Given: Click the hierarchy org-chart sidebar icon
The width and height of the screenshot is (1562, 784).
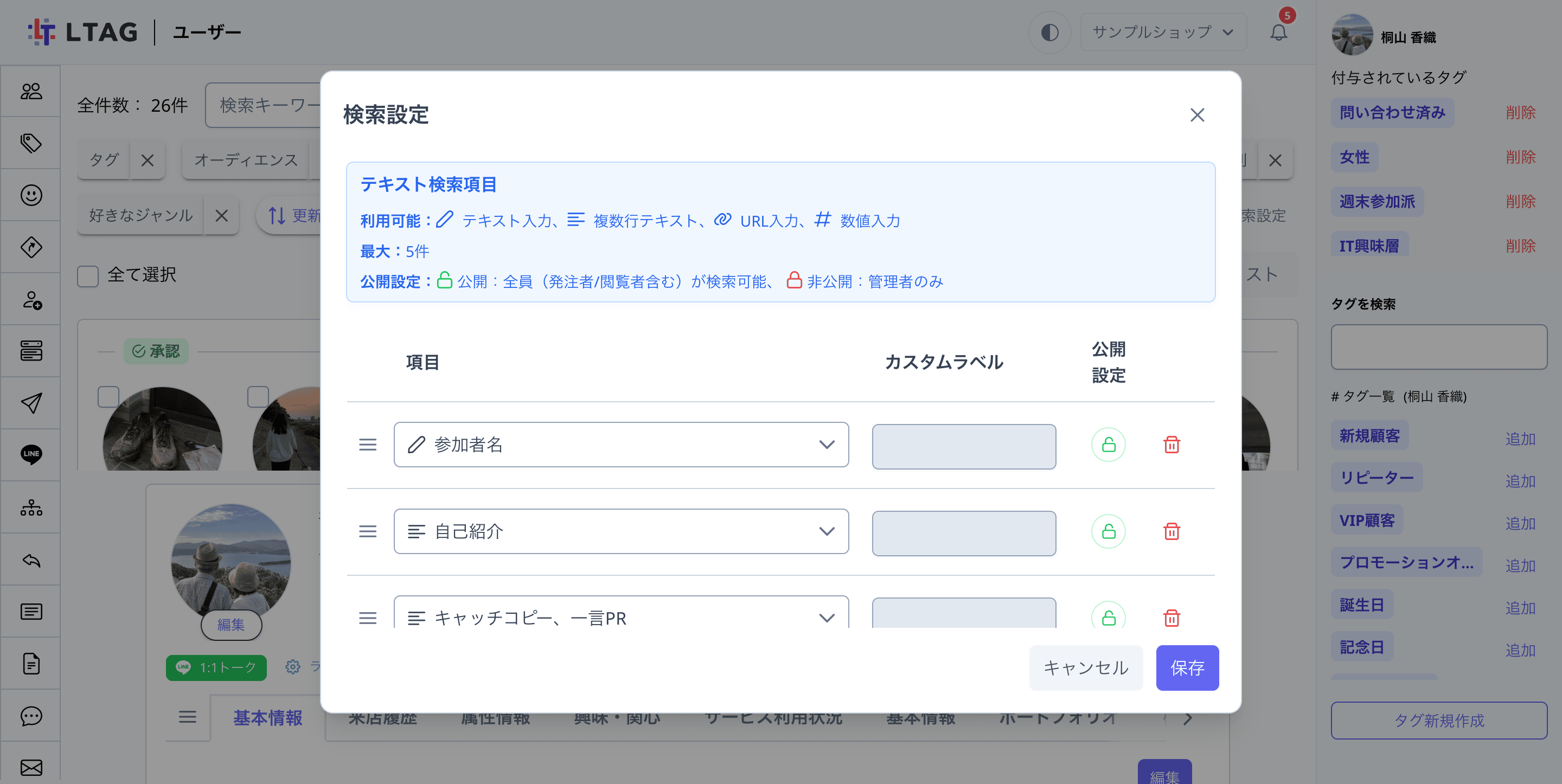Looking at the screenshot, I should click(31, 507).
